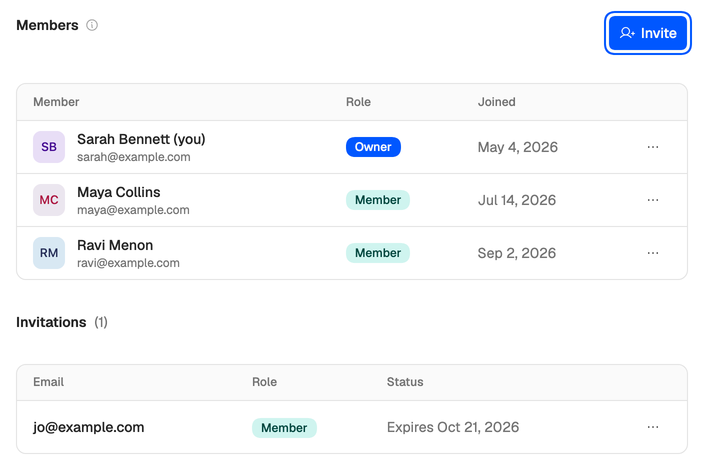The height and width of the screenshot is (470, 704).
Task: Click the joined date Sep 2, 2026
Action: (x=517, y=253)
